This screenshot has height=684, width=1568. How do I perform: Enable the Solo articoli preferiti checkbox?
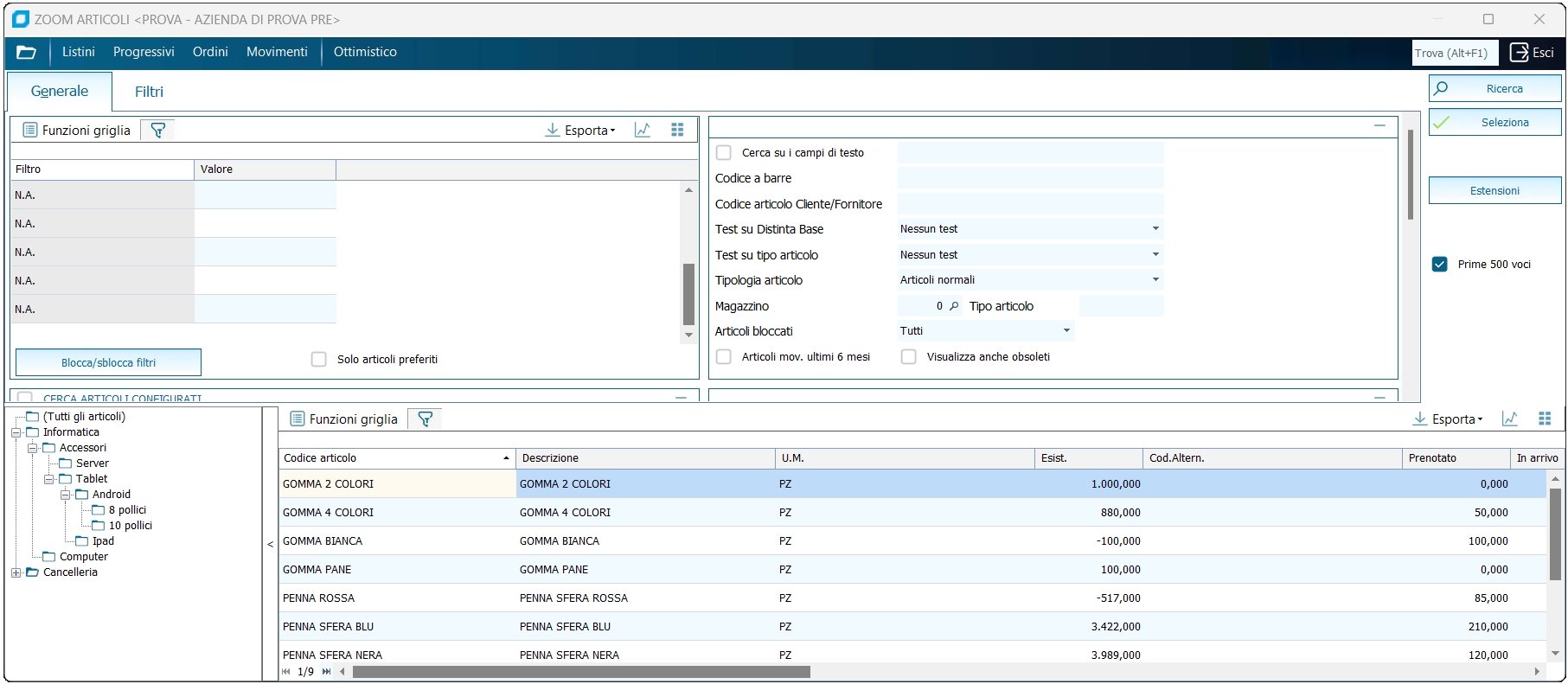point(319,360)
